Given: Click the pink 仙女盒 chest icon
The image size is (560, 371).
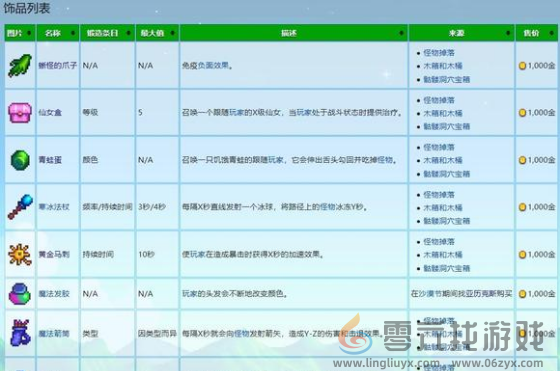Looking at the screenshot, I should pos(20,112).
